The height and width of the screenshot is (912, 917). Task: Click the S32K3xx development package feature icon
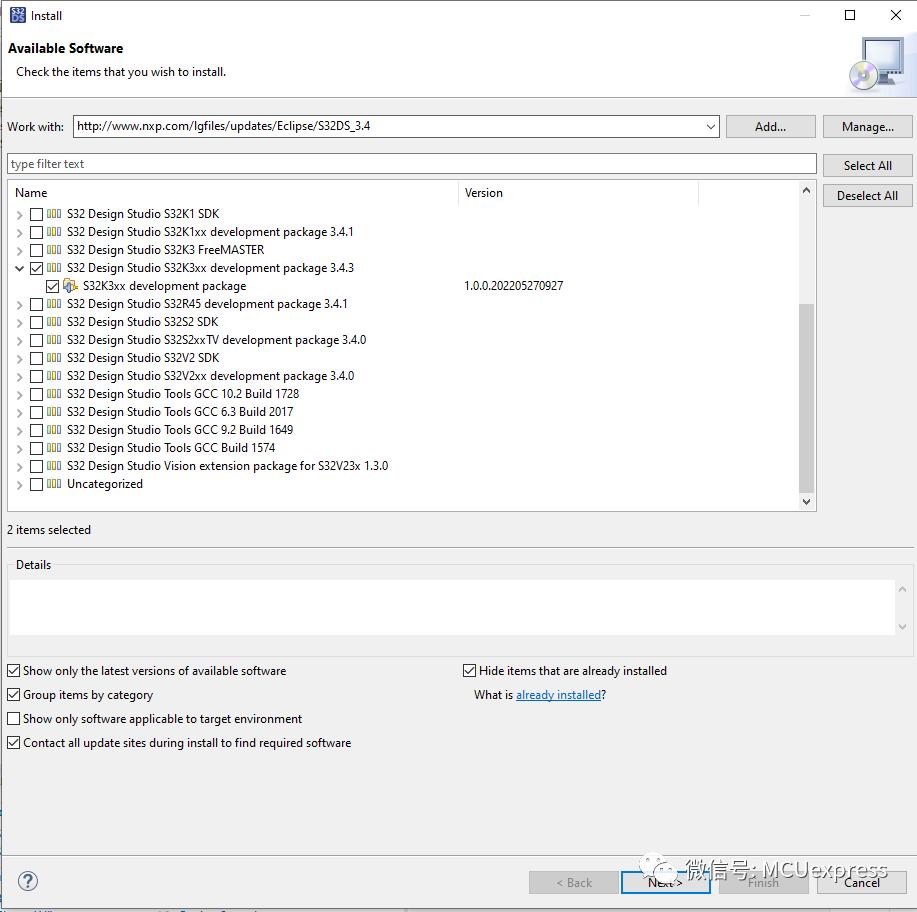tap(70, 285)
